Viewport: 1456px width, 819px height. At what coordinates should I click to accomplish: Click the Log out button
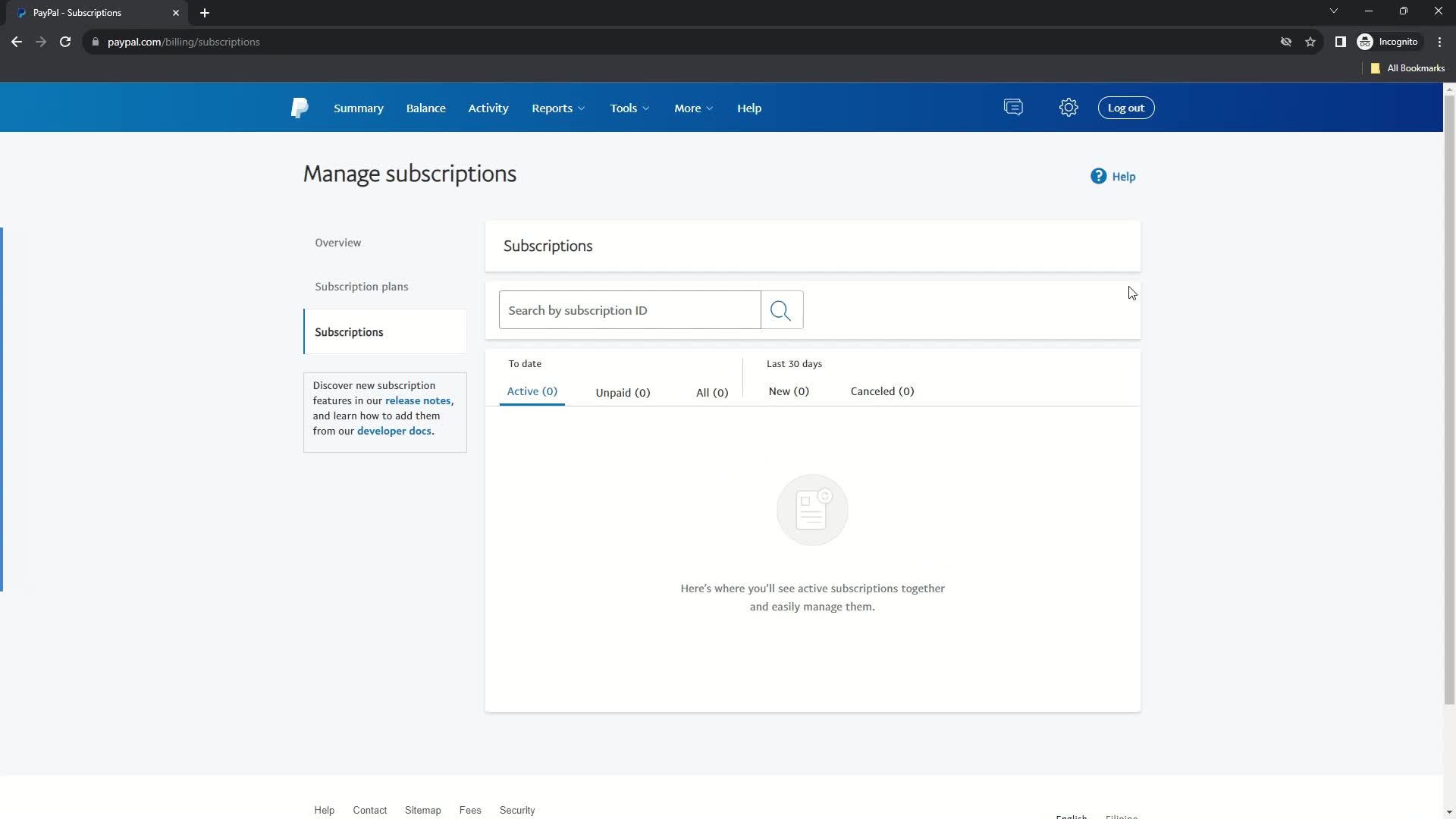coord(1126,108)
